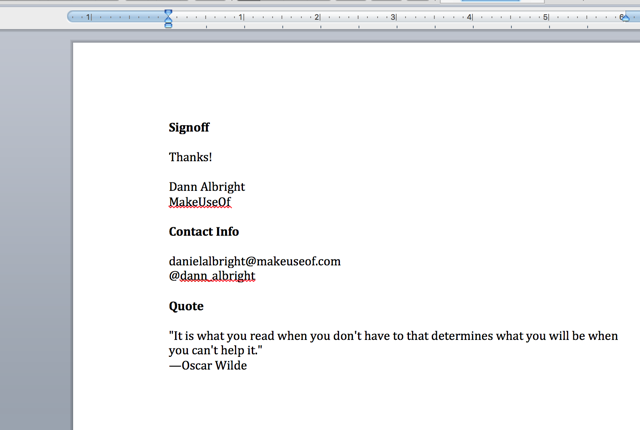The image size is (640, 430).
Task: Click the danielalbright@makeuseof.com email text
Action: pyautogui.click(x=255, y=262)
